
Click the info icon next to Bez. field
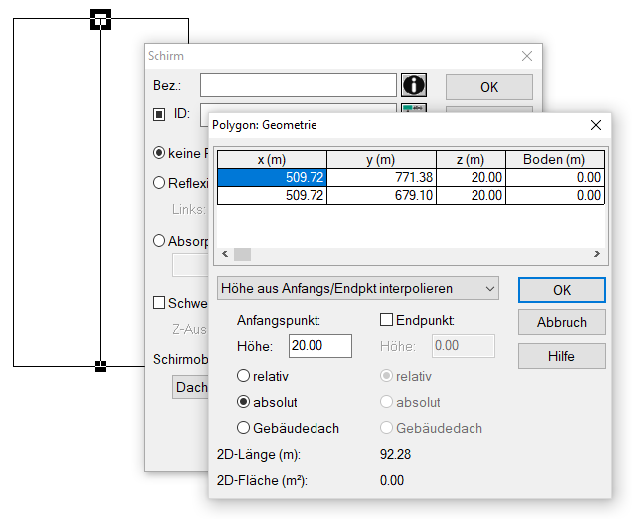pyautogui.click(x=414, y=85)
